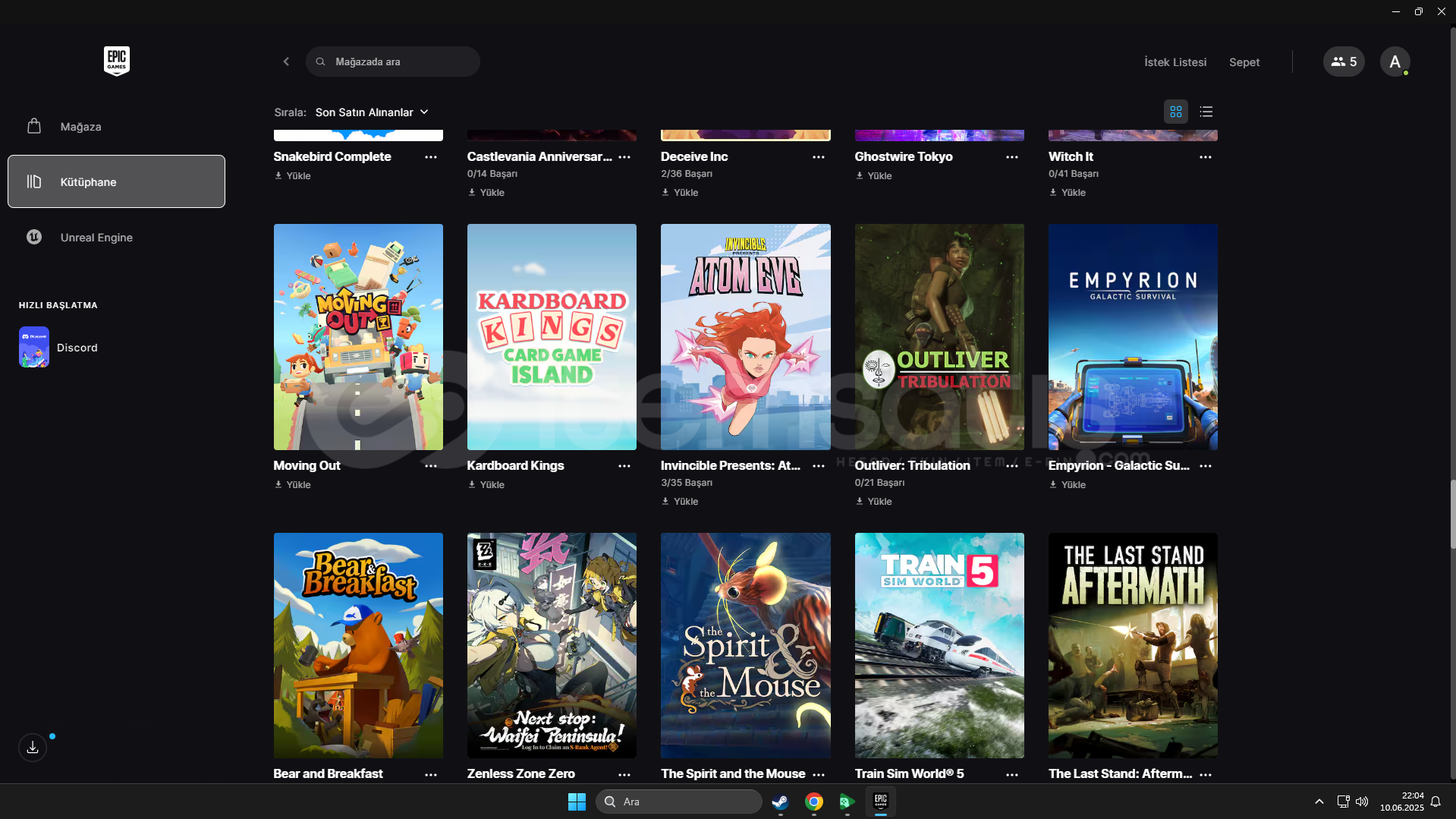Open the Mağaza store section
Viewport: 1456px width, 819px height.
(116, 126)
